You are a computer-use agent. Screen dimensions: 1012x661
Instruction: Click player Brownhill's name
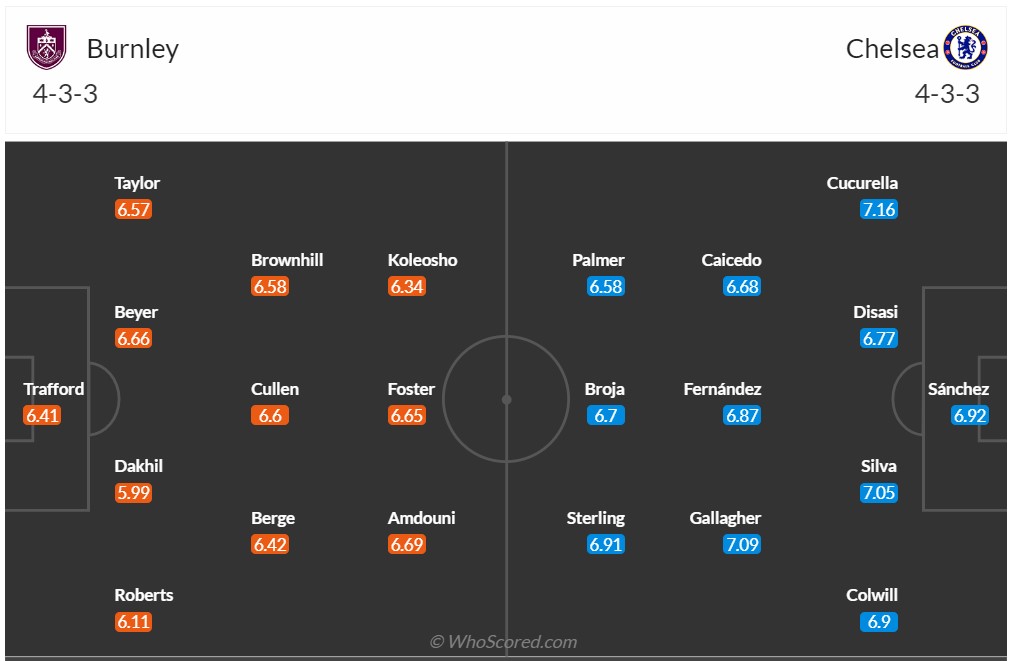[x=287, y=260]
